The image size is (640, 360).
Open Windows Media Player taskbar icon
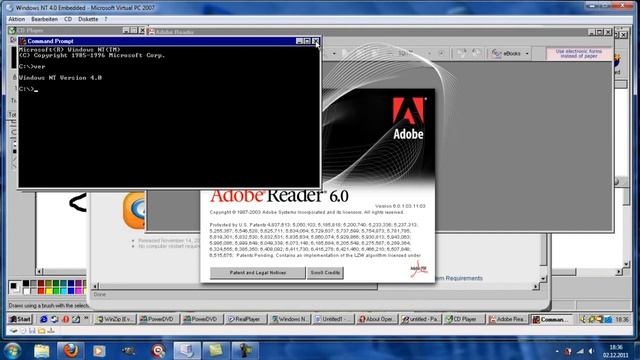(x=99, y=351)
